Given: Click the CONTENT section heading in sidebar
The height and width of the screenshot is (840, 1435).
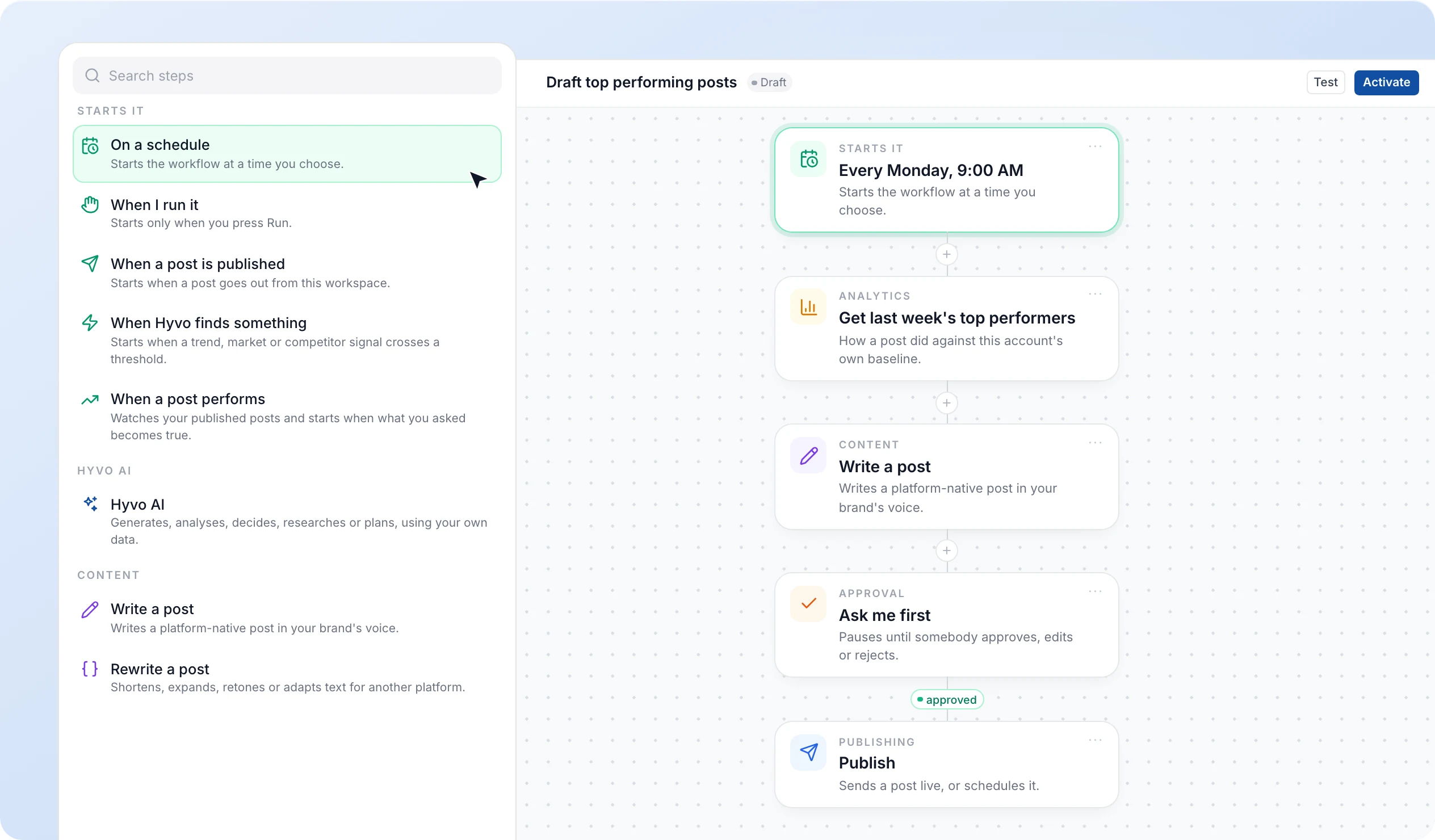Looking at the screenshot, I should pyautogui.click(x=108, y=575).
